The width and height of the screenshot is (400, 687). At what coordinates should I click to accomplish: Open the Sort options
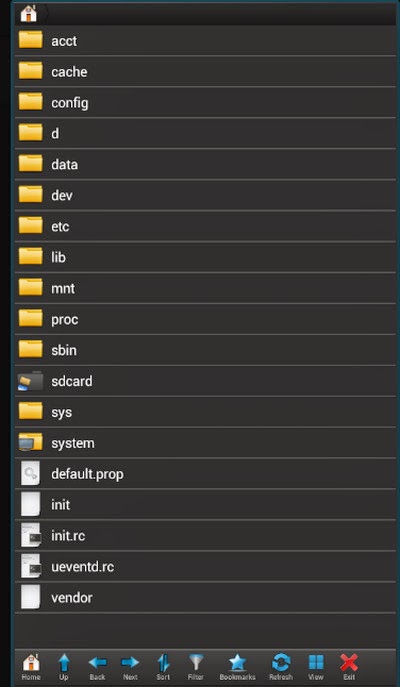click(163, 666)
